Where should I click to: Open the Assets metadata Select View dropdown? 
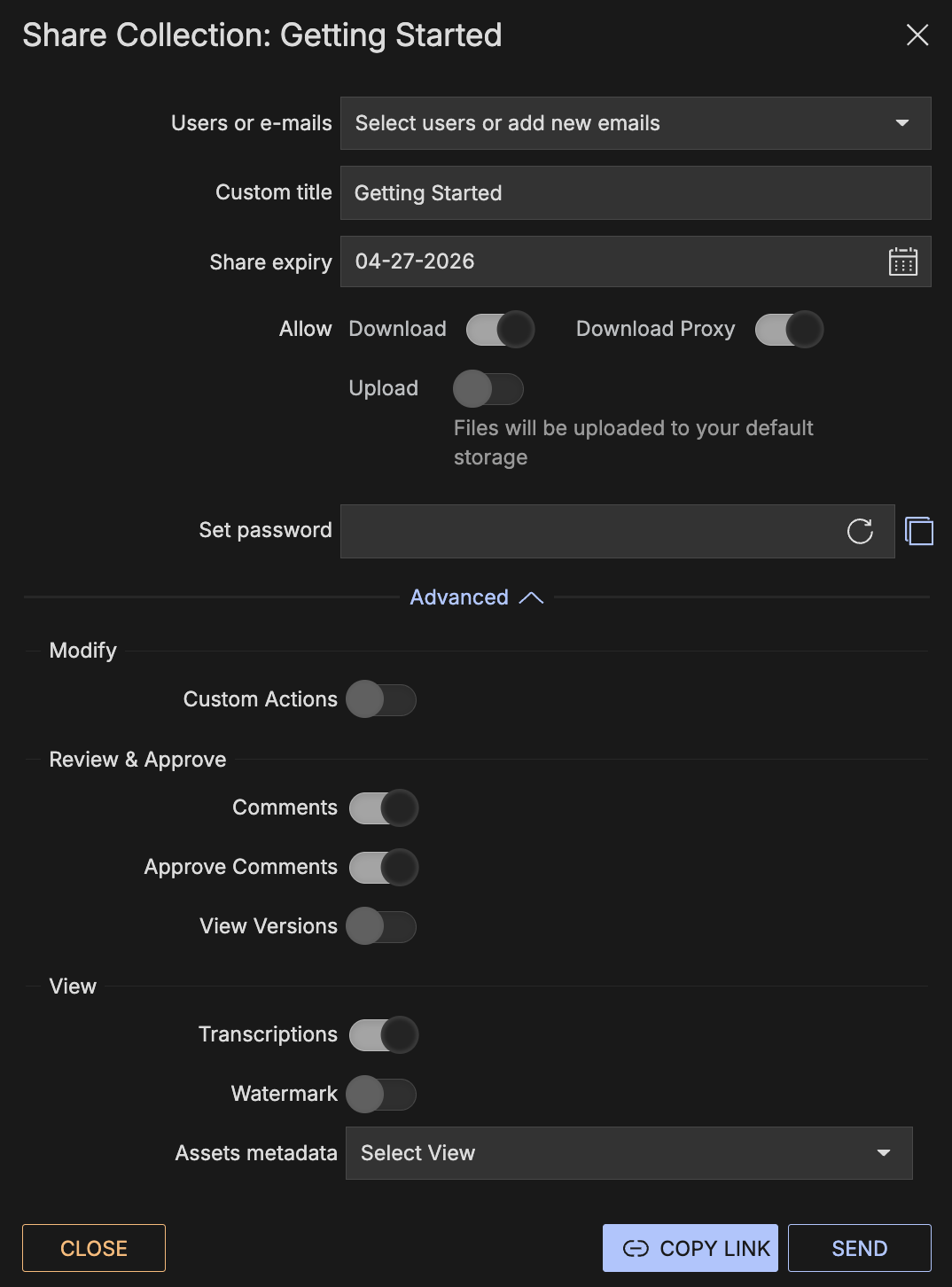click(628, 1153)
